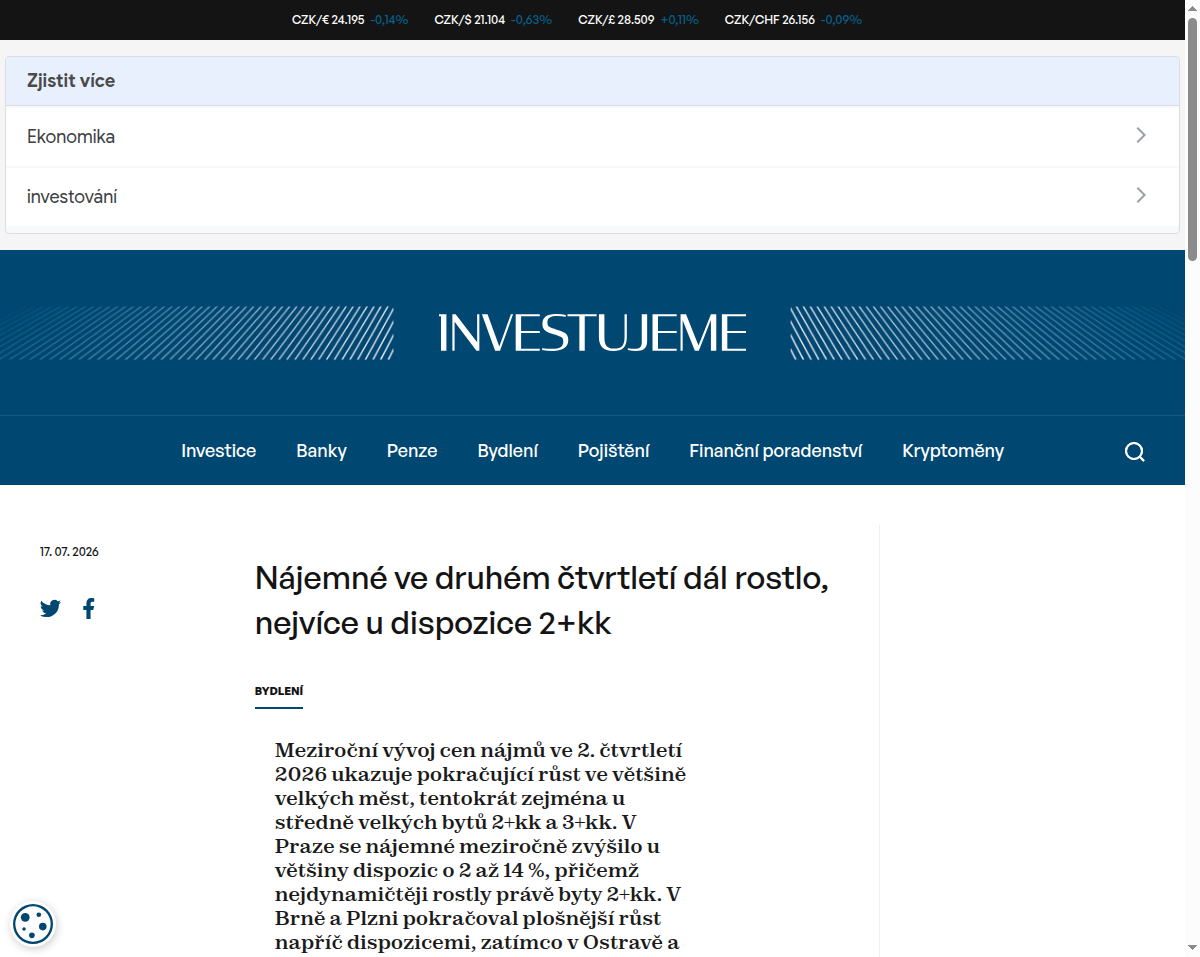Screen dimensions: 1200x957
Task: Share the article on Twitter
Action: tap(50, 608)
